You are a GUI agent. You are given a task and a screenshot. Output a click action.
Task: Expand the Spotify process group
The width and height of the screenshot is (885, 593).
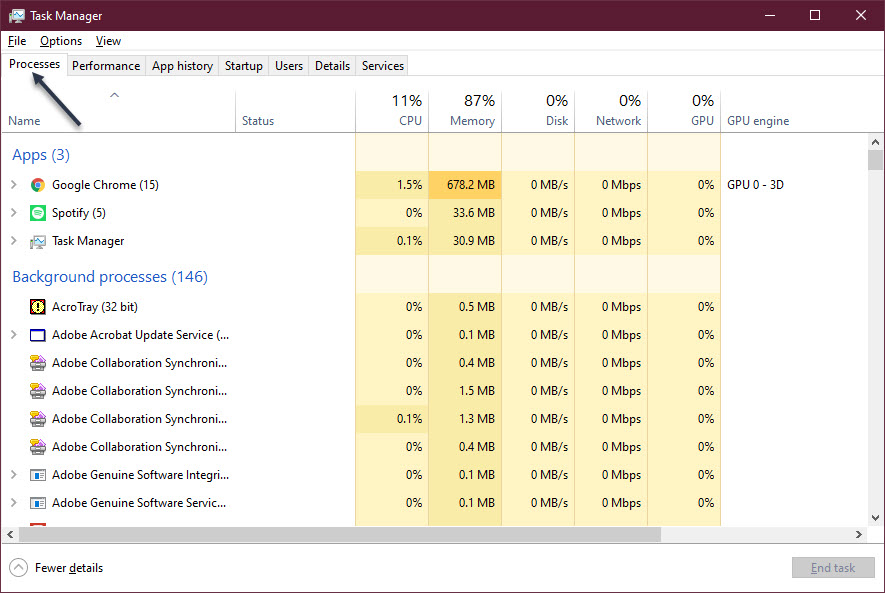14,213
